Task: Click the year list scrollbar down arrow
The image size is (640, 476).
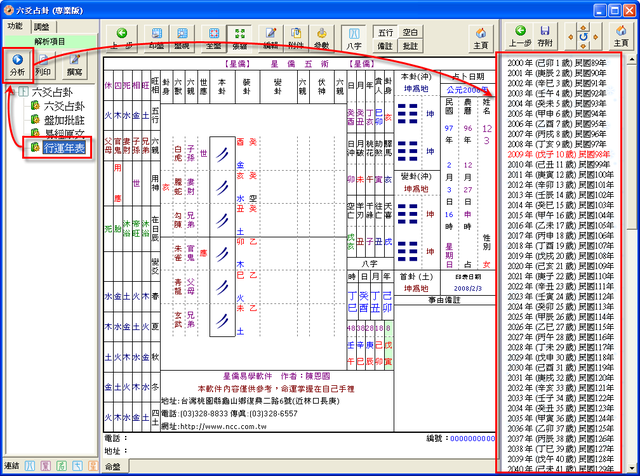Action: [631, 467]
